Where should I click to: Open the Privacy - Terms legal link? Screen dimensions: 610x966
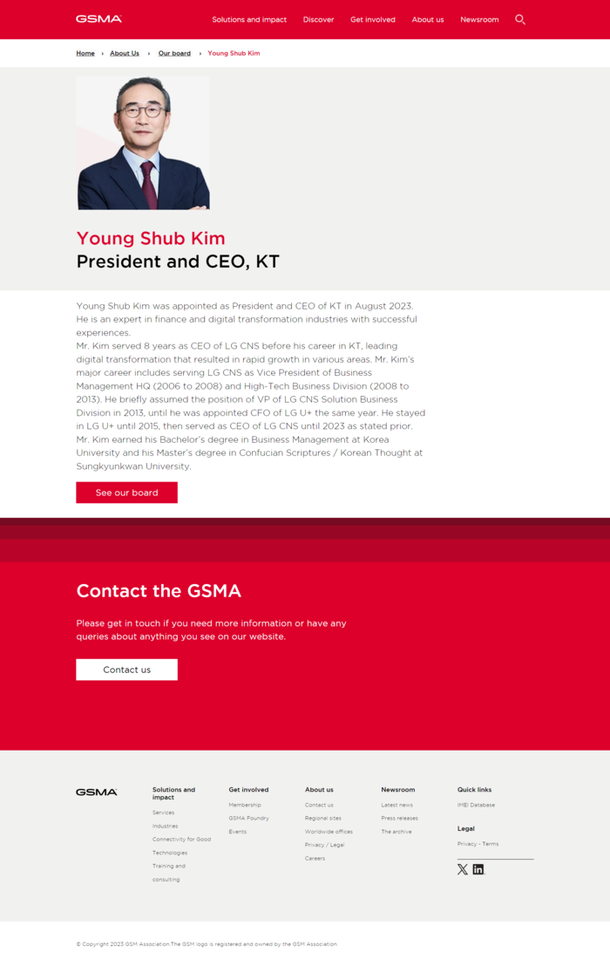coord(476,843)
